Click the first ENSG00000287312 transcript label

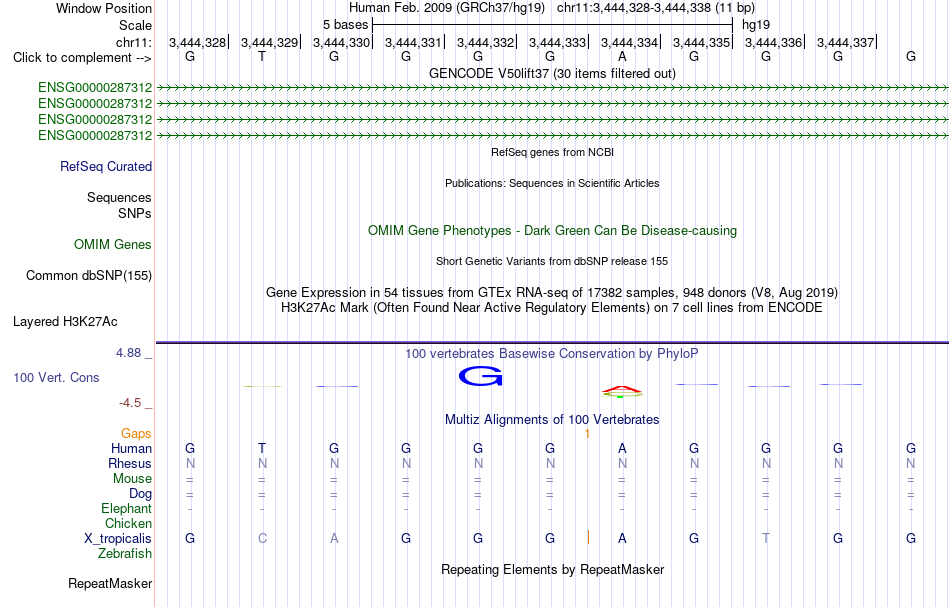pos(95,87)
